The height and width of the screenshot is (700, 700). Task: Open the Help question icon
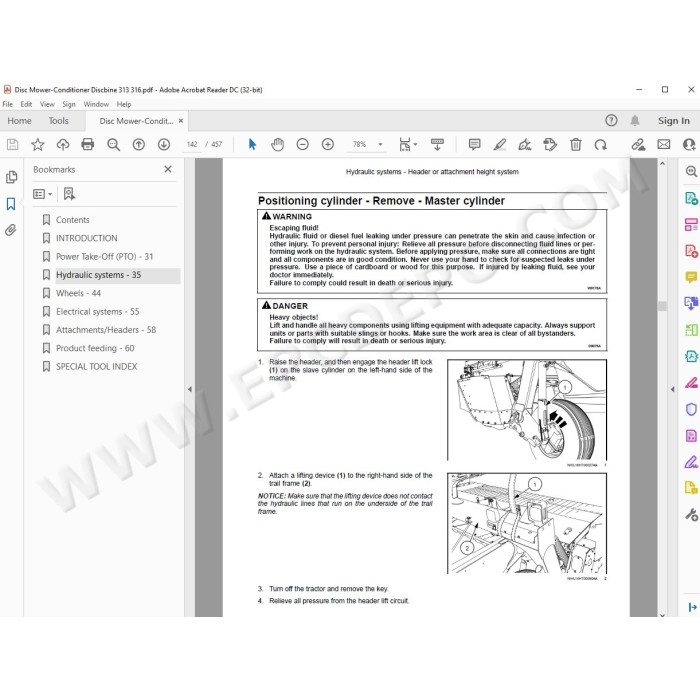(611, 121)
